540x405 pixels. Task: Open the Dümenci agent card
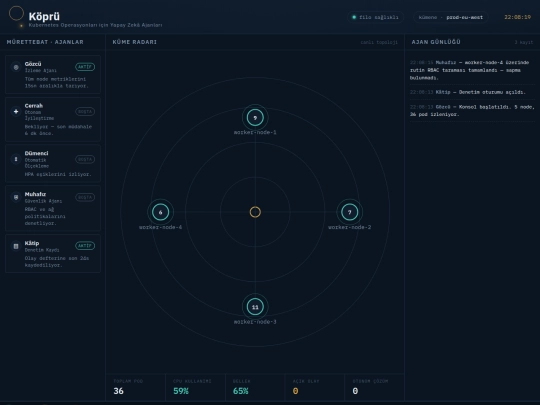point(53,163)
